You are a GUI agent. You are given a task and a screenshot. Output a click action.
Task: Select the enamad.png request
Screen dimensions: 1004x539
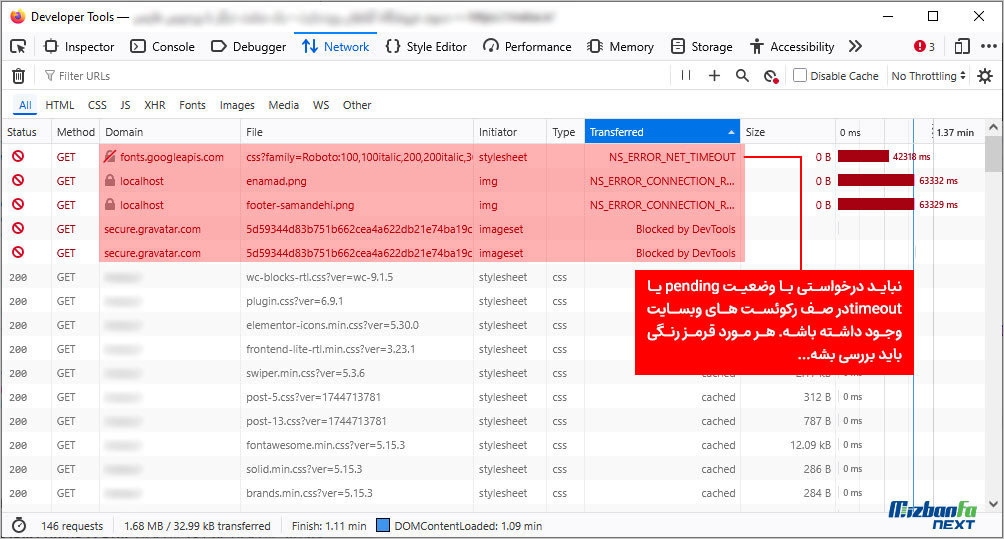tap(493, 181)
